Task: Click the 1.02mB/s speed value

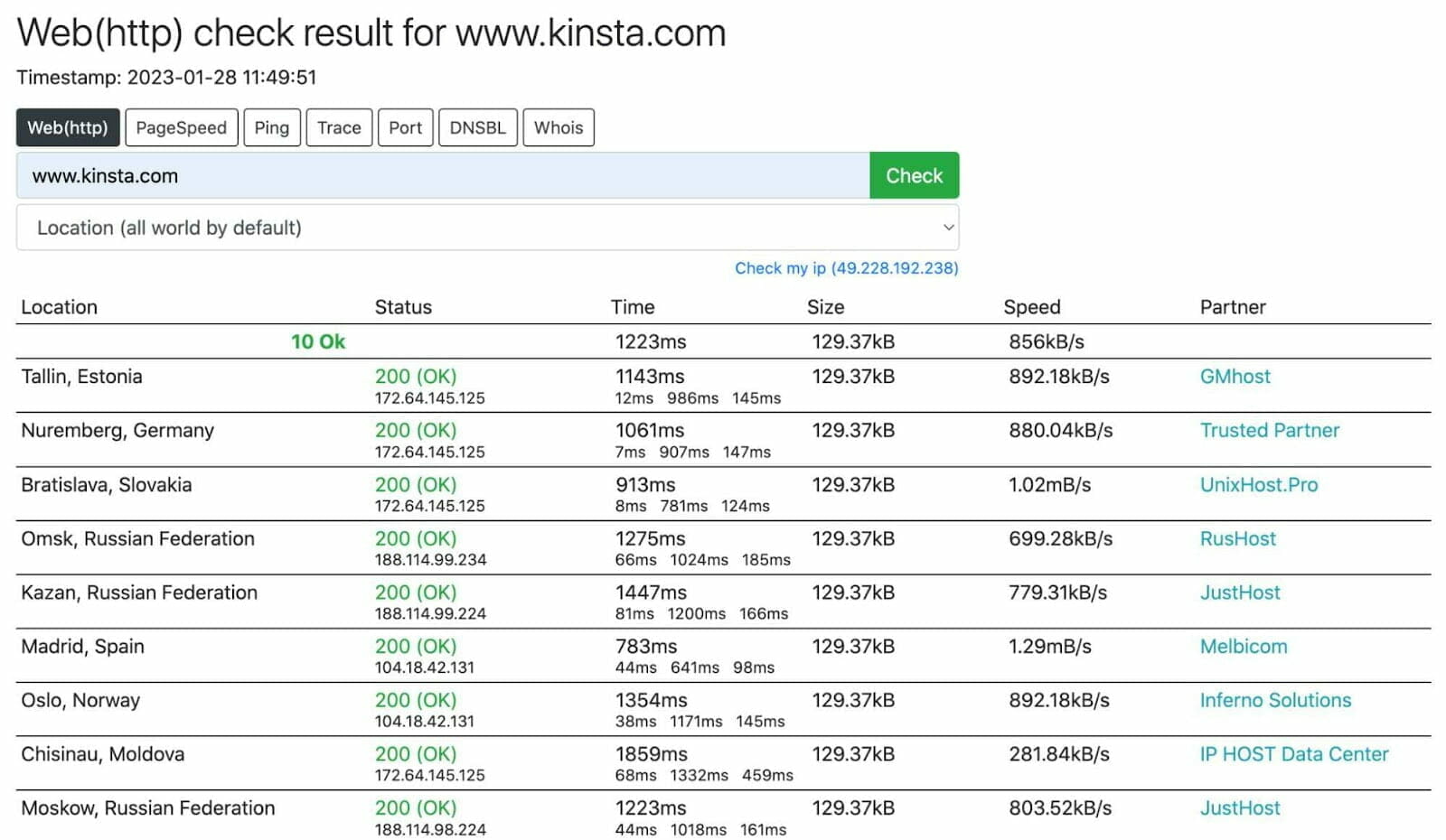Action: (1050, 484)
